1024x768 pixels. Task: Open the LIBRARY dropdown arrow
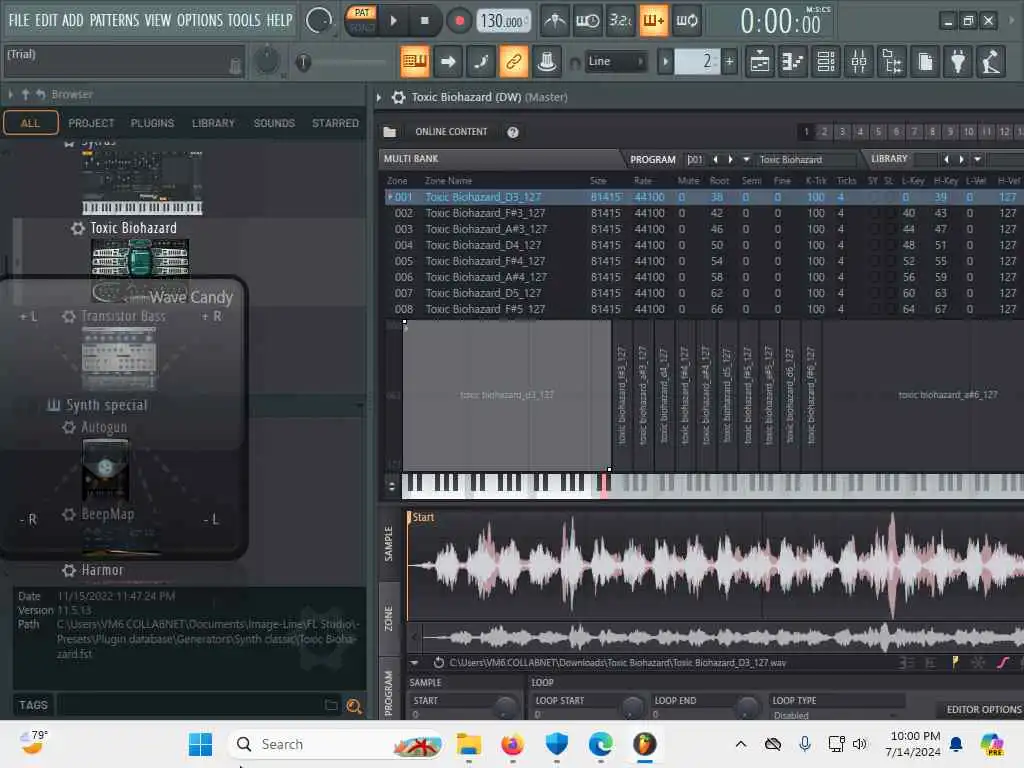coord(978,159)
